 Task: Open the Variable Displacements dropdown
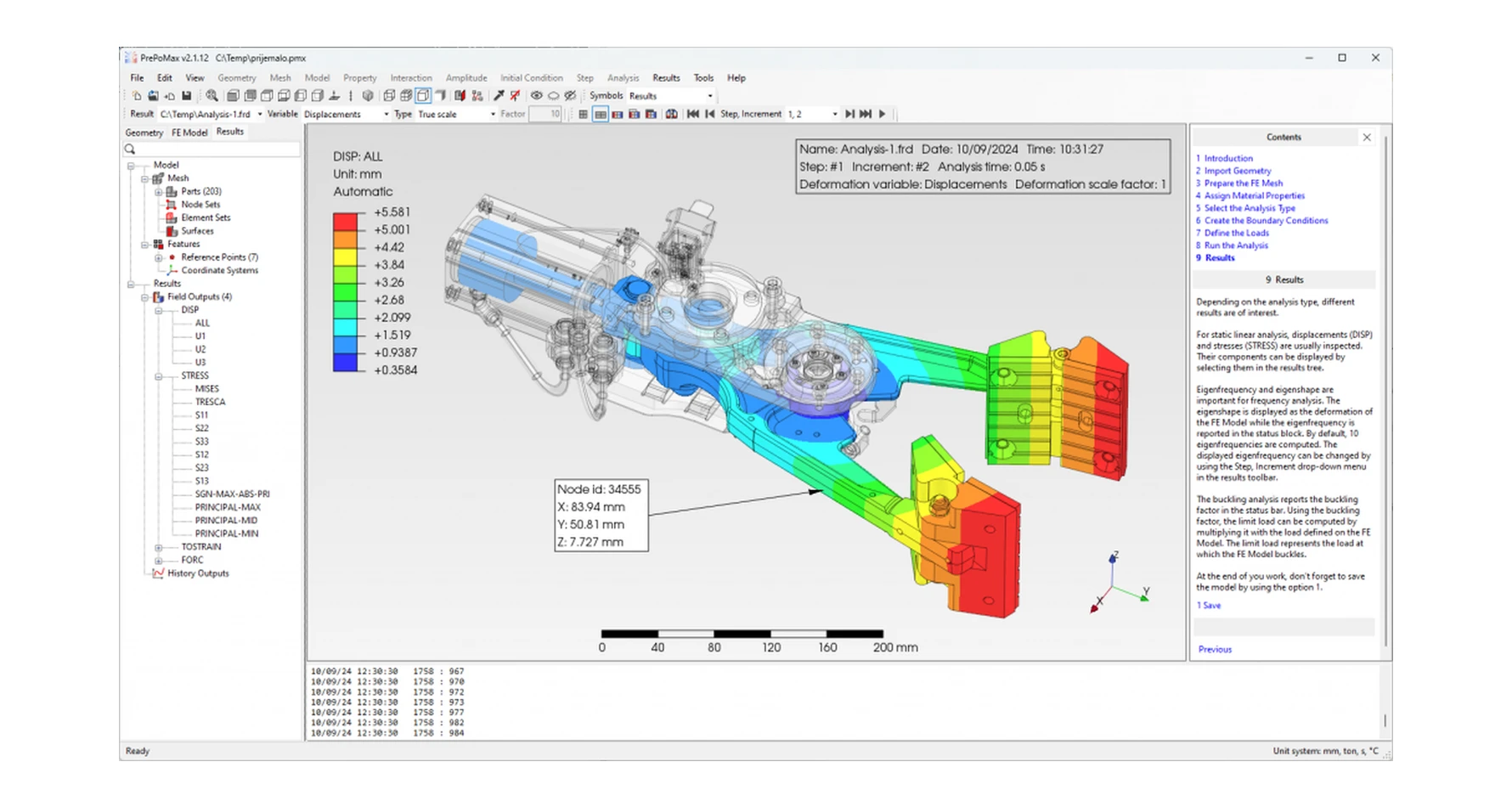pos(346,114)
